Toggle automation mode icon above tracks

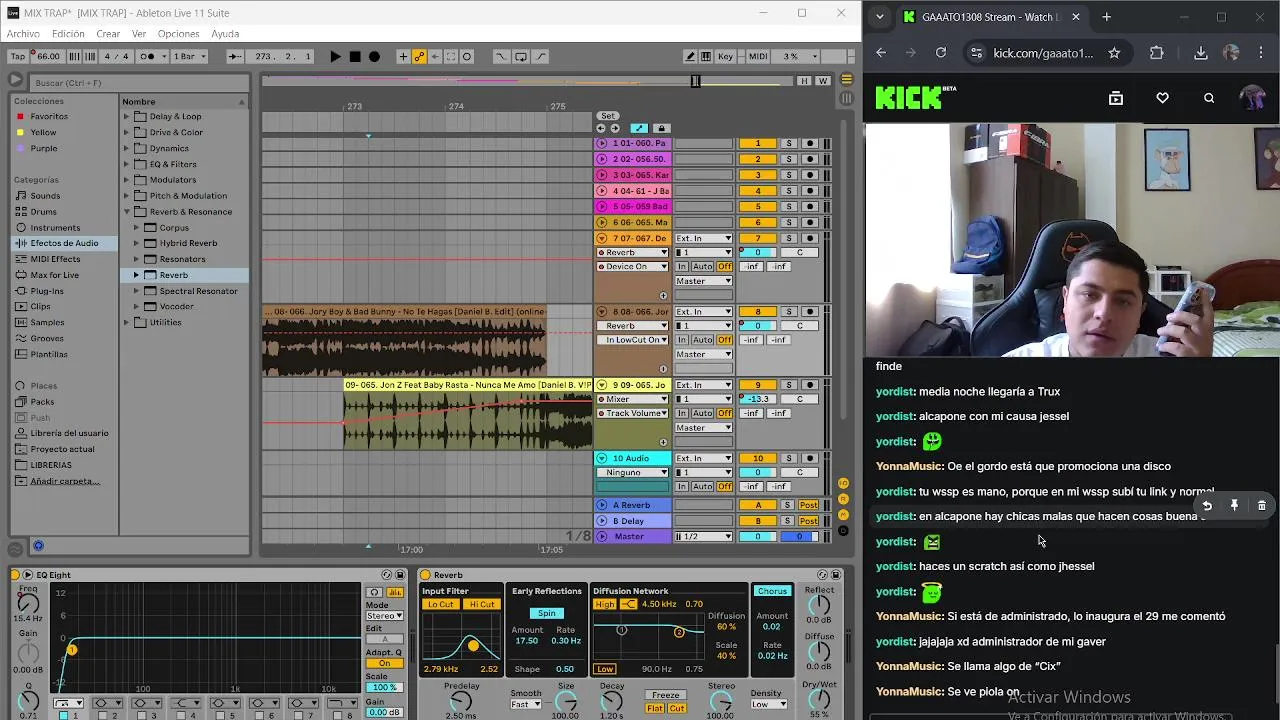pyautogui.click(x=638, y=128)
